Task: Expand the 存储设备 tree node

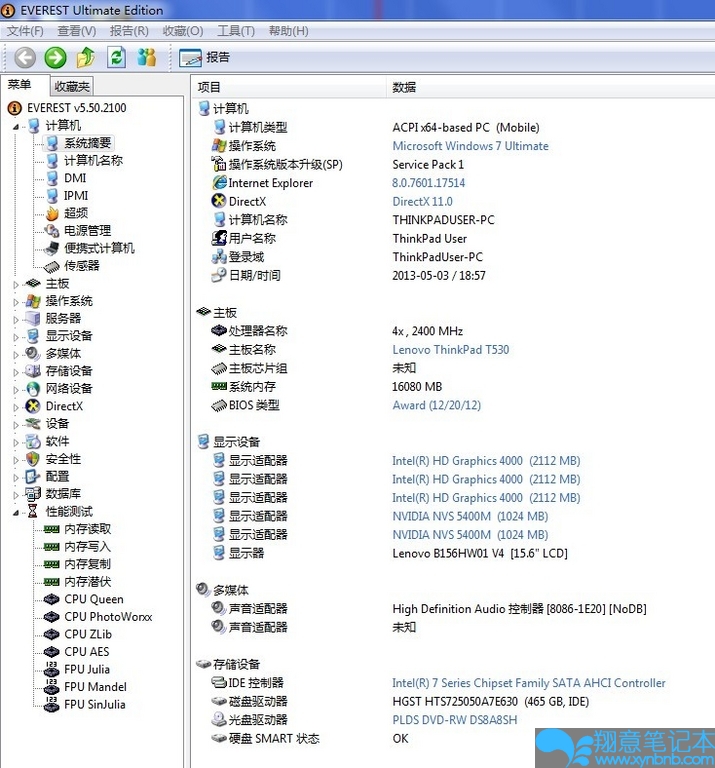Action: pyautogui.click(x=16, y=372)
